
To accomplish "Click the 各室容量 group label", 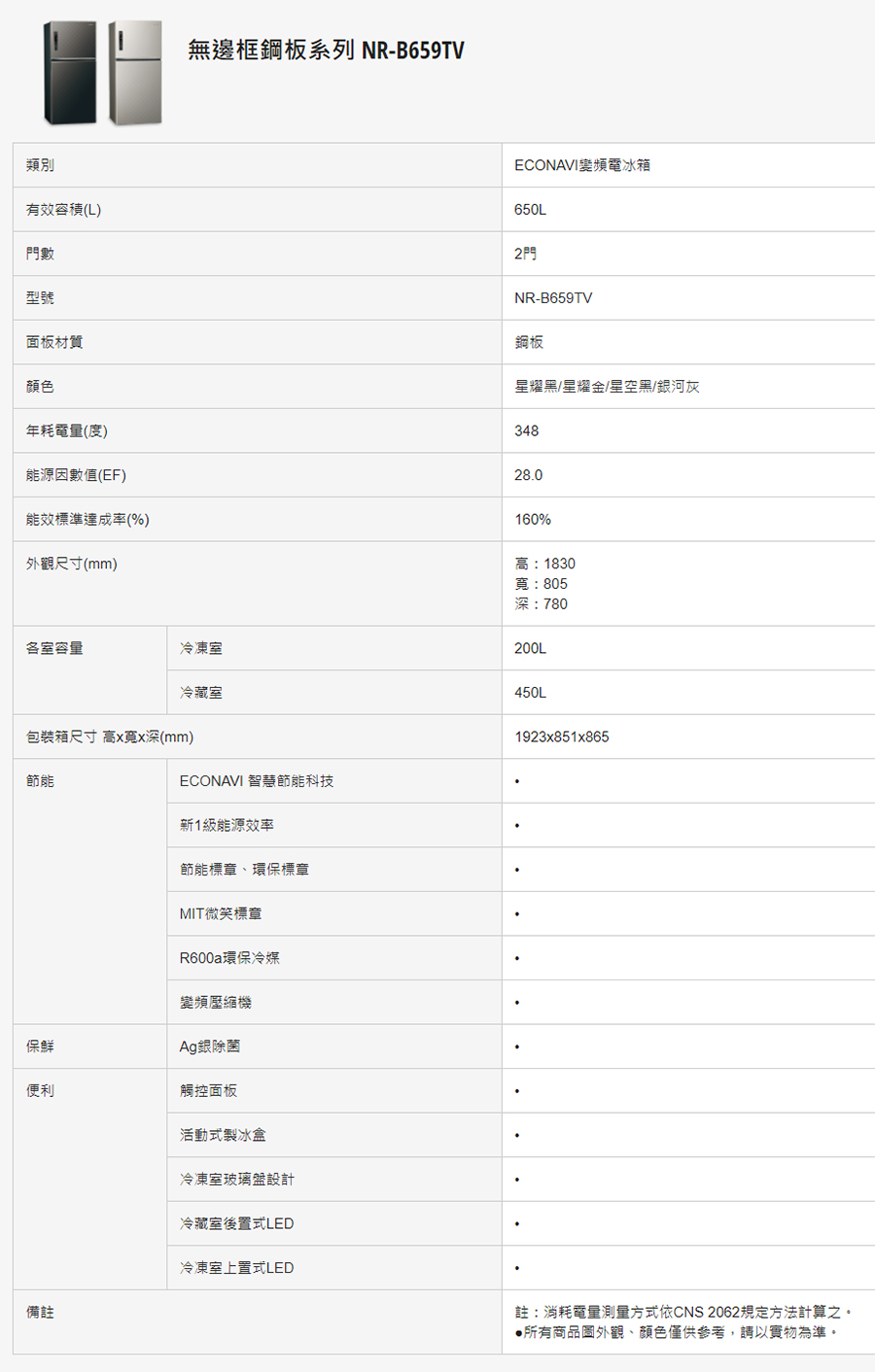I will [54, 648].
